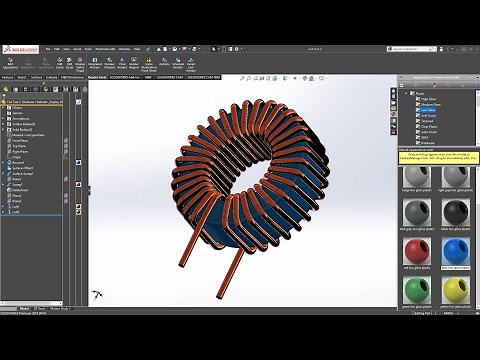Toggle Scene Illumination Proof Sheet
Screen dimensions: 480x360
coord(149,65)
